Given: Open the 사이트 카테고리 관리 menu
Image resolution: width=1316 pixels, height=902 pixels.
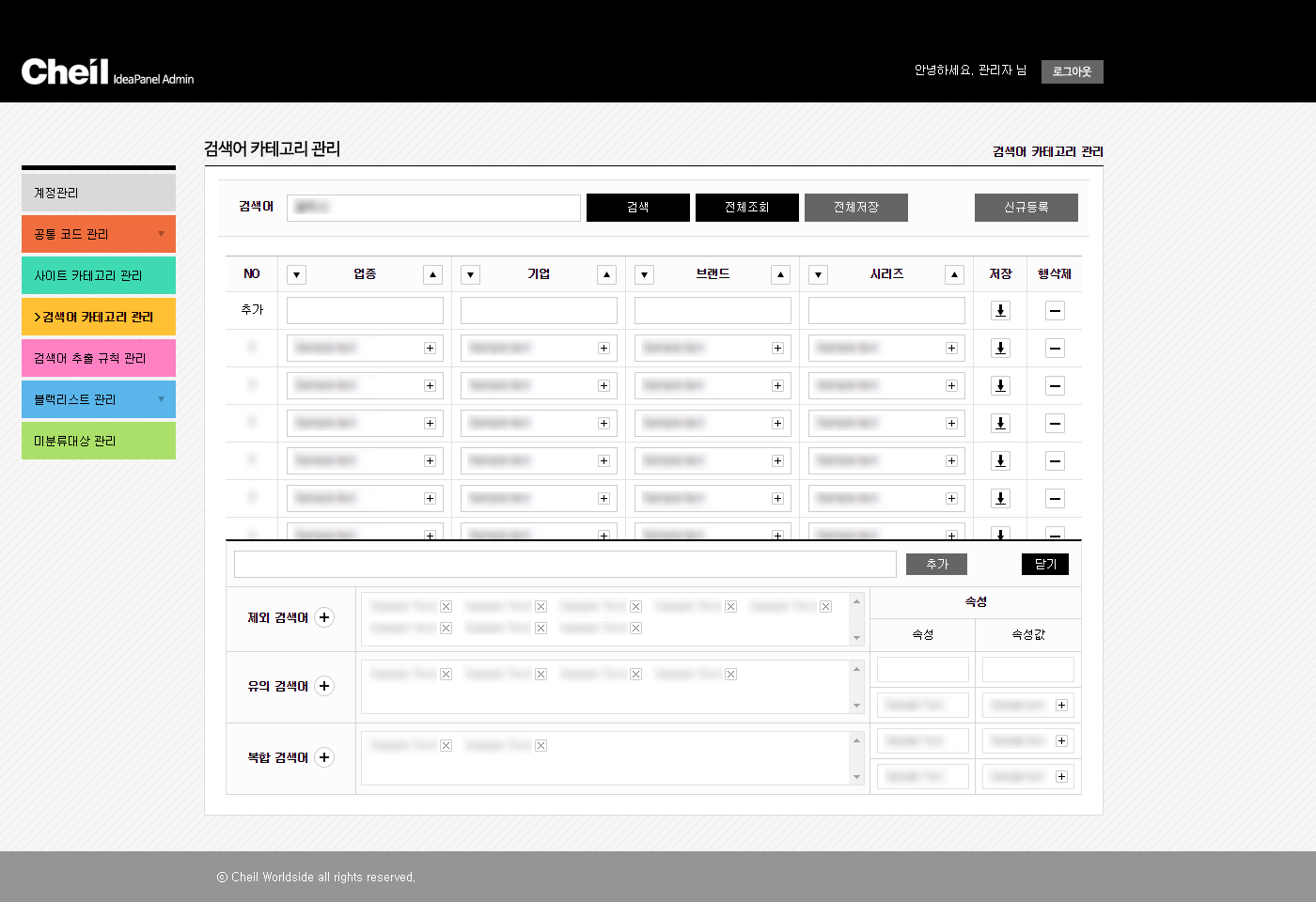Looking at the screenshot, I should pos(98,275).
